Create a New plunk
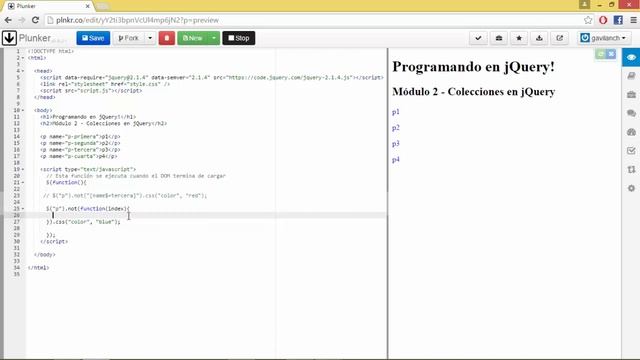Image resolution: width=640 pixels, height=360 pixels. point(193,38)
